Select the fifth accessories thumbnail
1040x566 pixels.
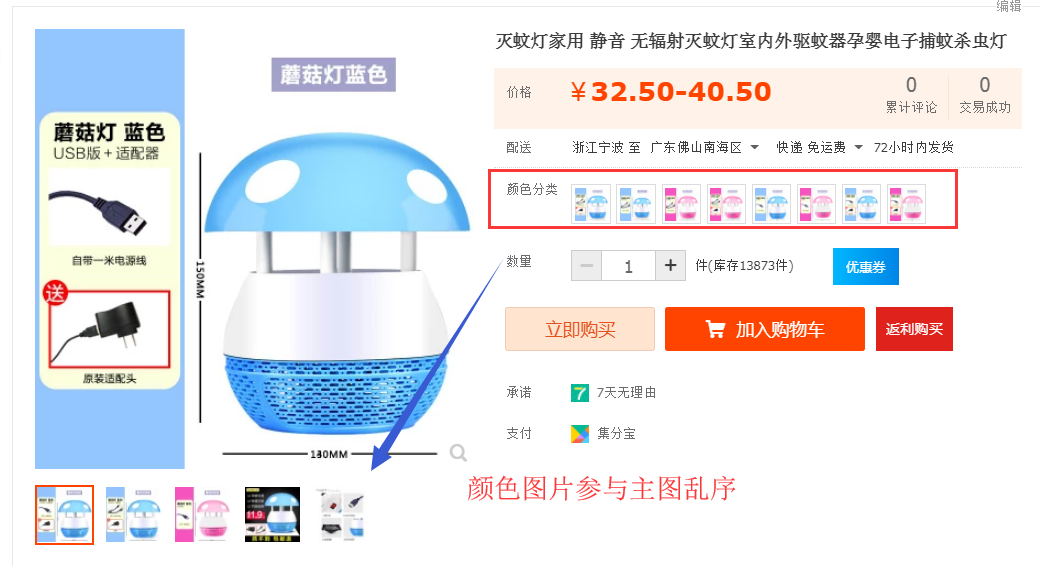tap(342, 515)
